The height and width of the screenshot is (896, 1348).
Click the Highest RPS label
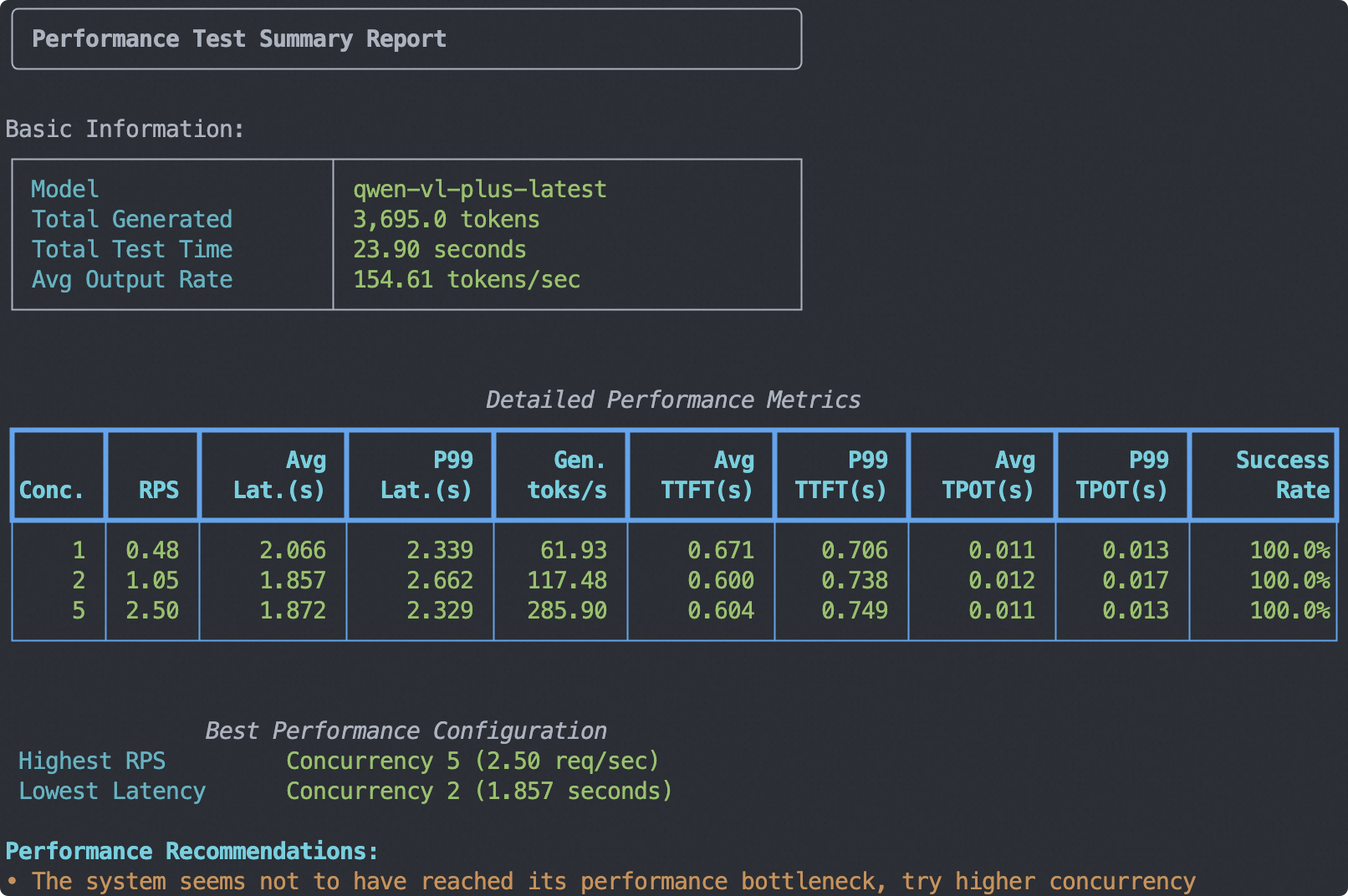pos(92,761)
